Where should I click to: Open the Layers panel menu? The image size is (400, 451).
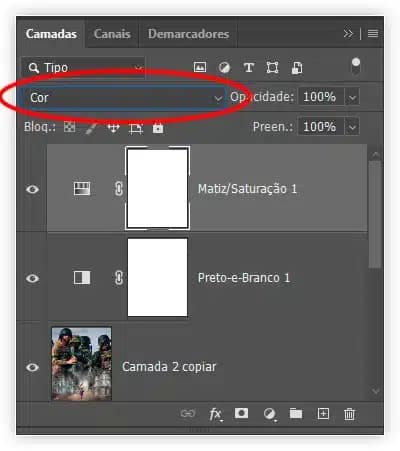click(373, 33)
